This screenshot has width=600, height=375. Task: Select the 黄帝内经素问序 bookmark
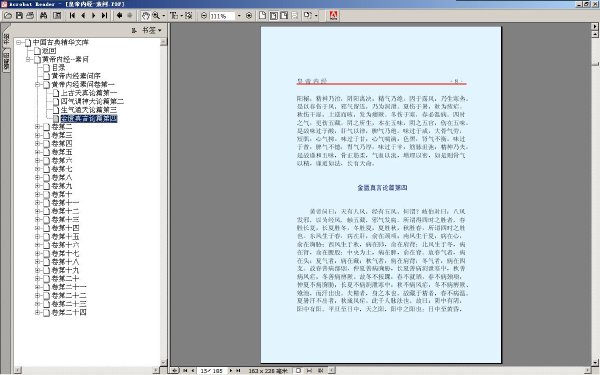click(x=76, y=76)
